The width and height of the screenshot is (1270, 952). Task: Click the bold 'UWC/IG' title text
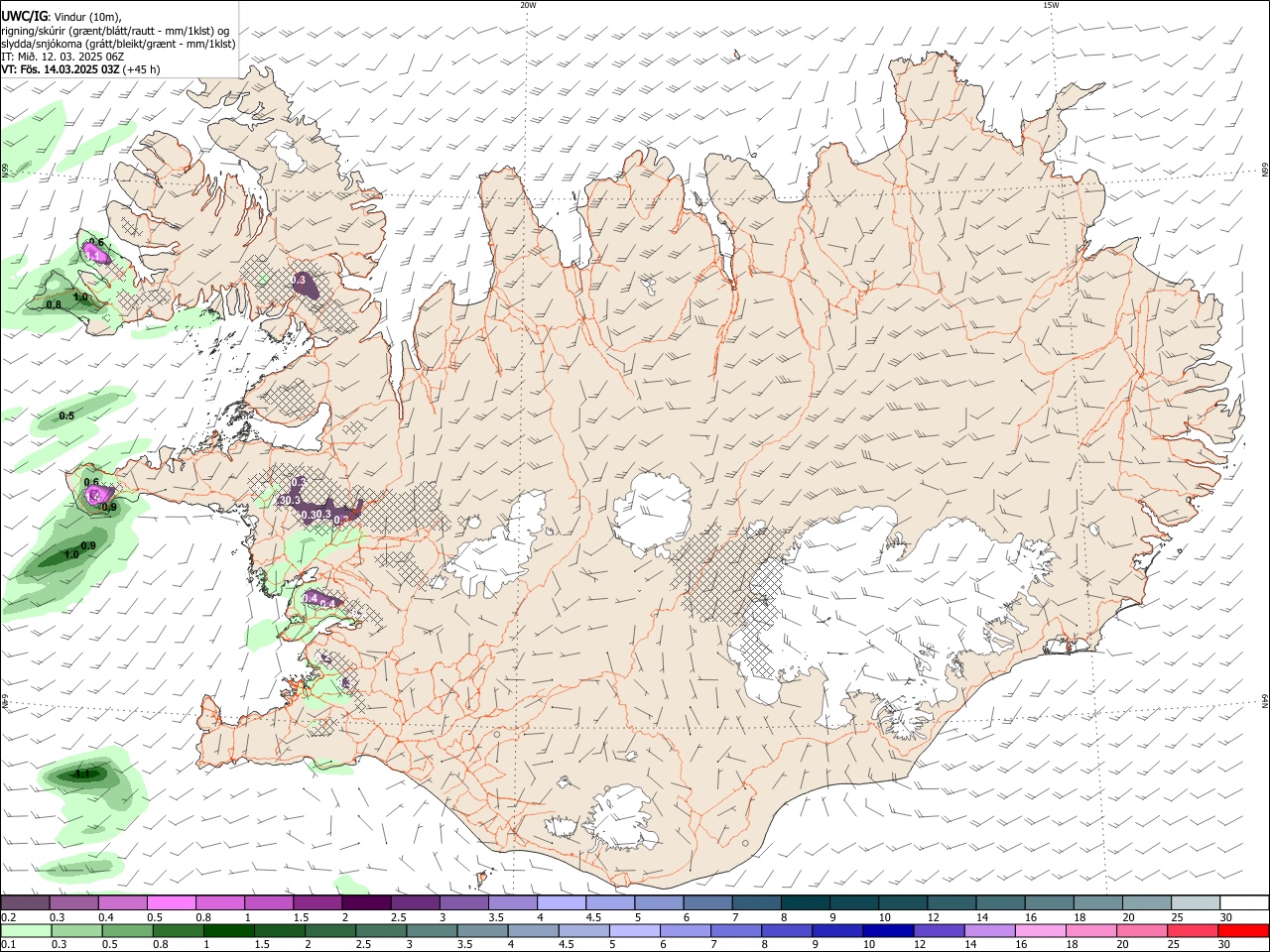(x=24, y=15)
